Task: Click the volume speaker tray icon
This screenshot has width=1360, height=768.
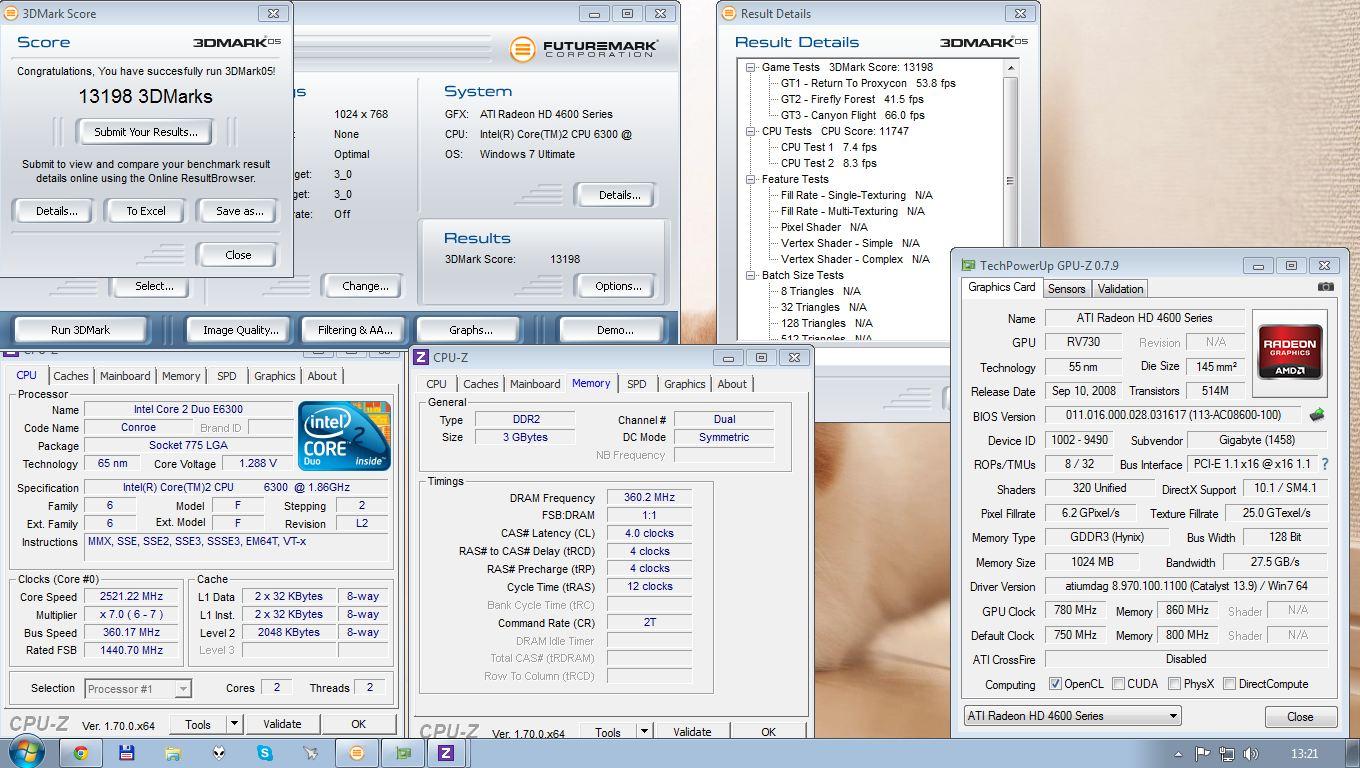Action: click(x=1250, y=754)
